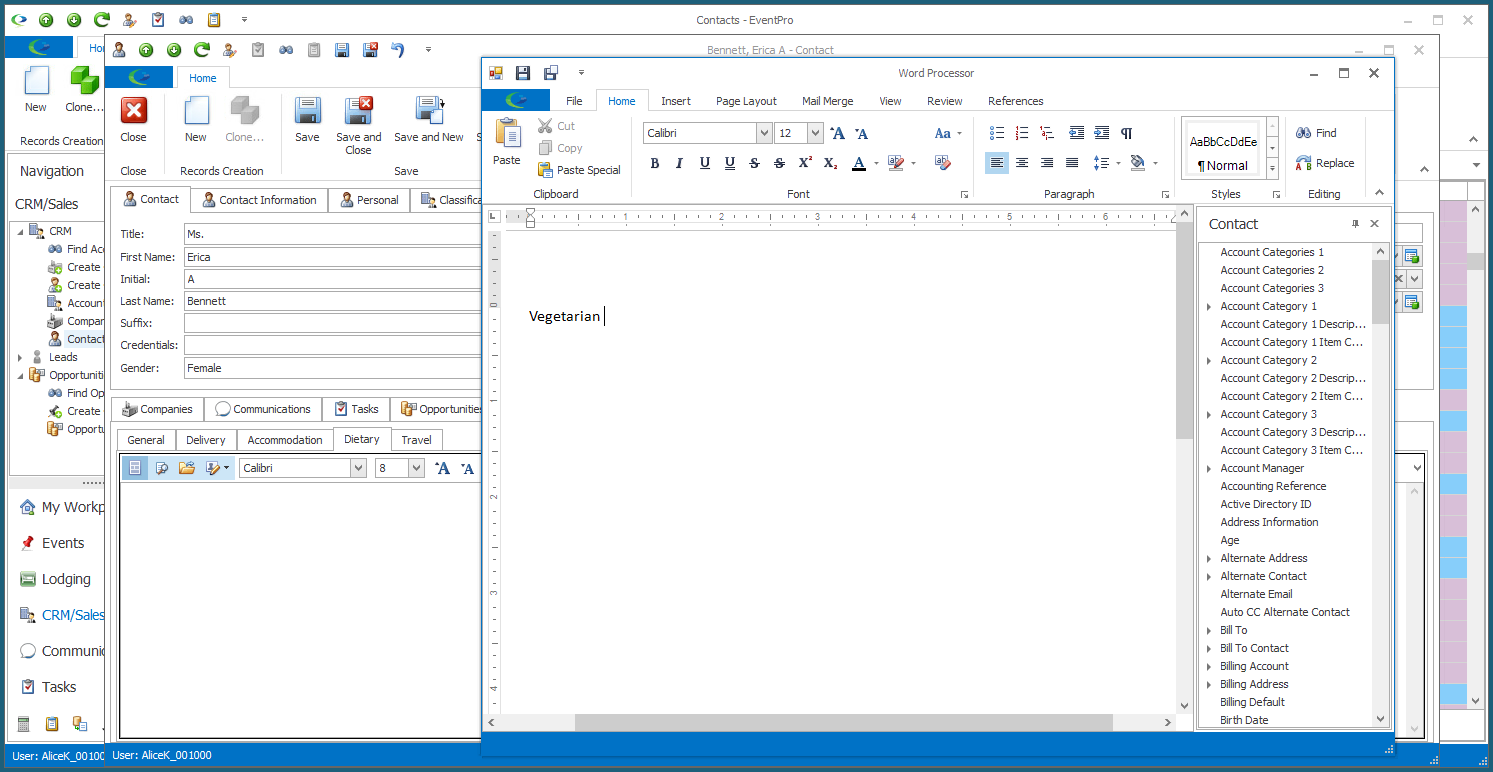Screen dimensions: 1493x772
Task: Click Save and New in Contact window ribbon
Action: pyautogui.click(x=429, y=120)
